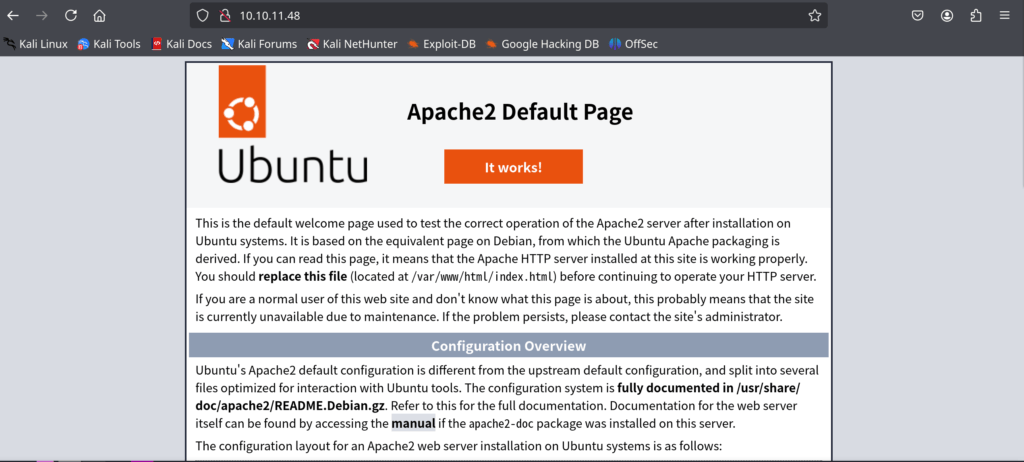Click the large 'Ubuntu' wordmark text
The height and width of the screenshot is (462, 1024).
(x=293, y=163)
